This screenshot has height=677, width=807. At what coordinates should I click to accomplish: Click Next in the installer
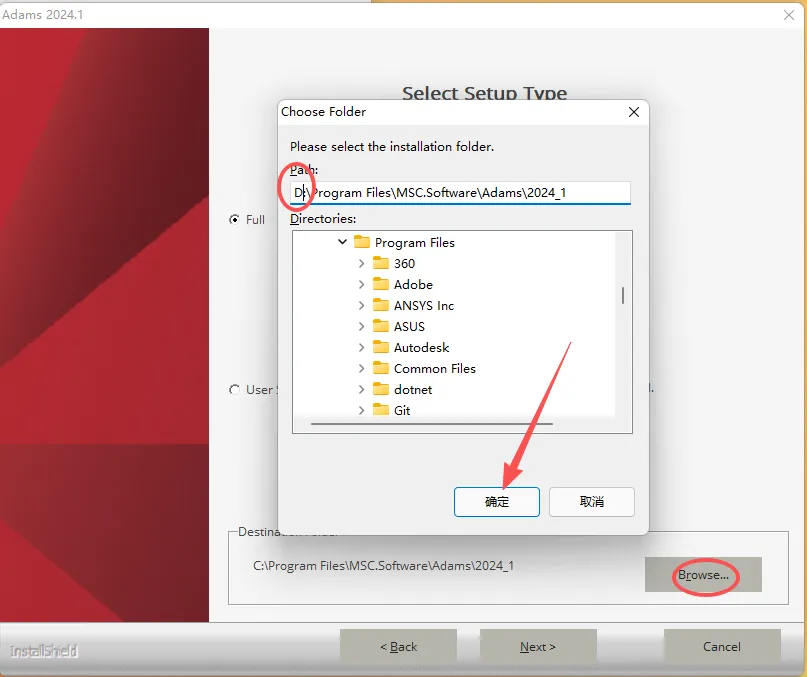[x=538, y=647]
